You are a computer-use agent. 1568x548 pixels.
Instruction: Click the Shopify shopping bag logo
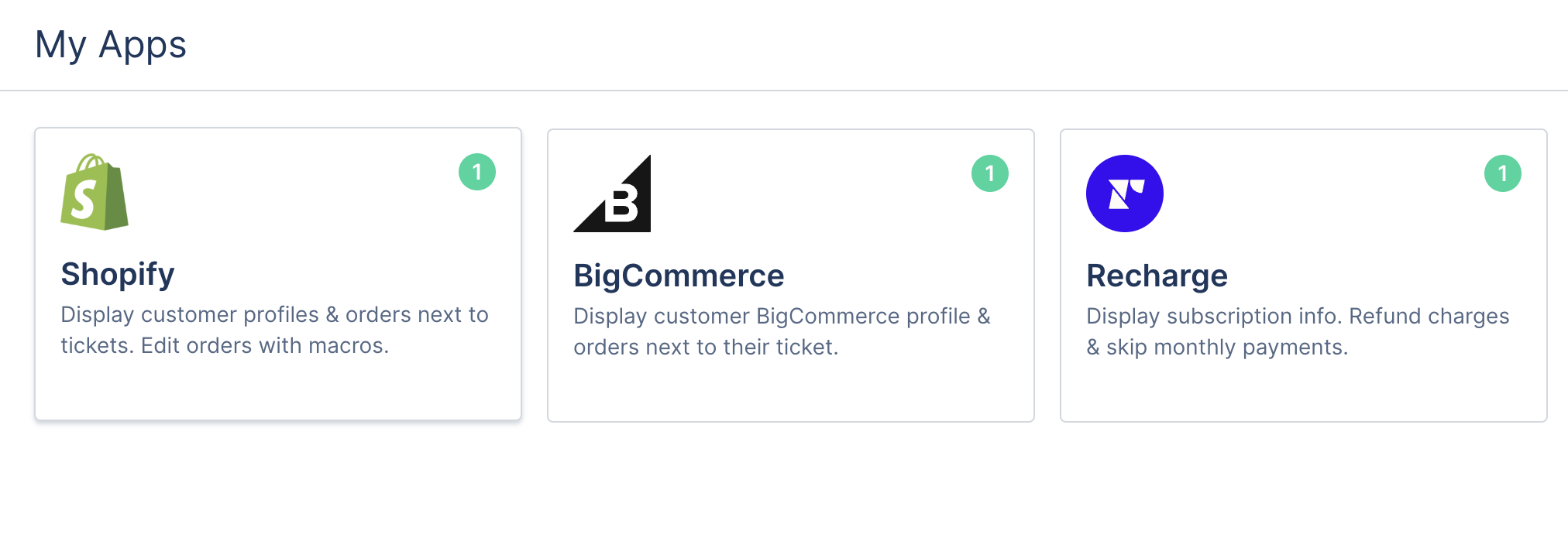pyautogui.click(x=95, y=192)
